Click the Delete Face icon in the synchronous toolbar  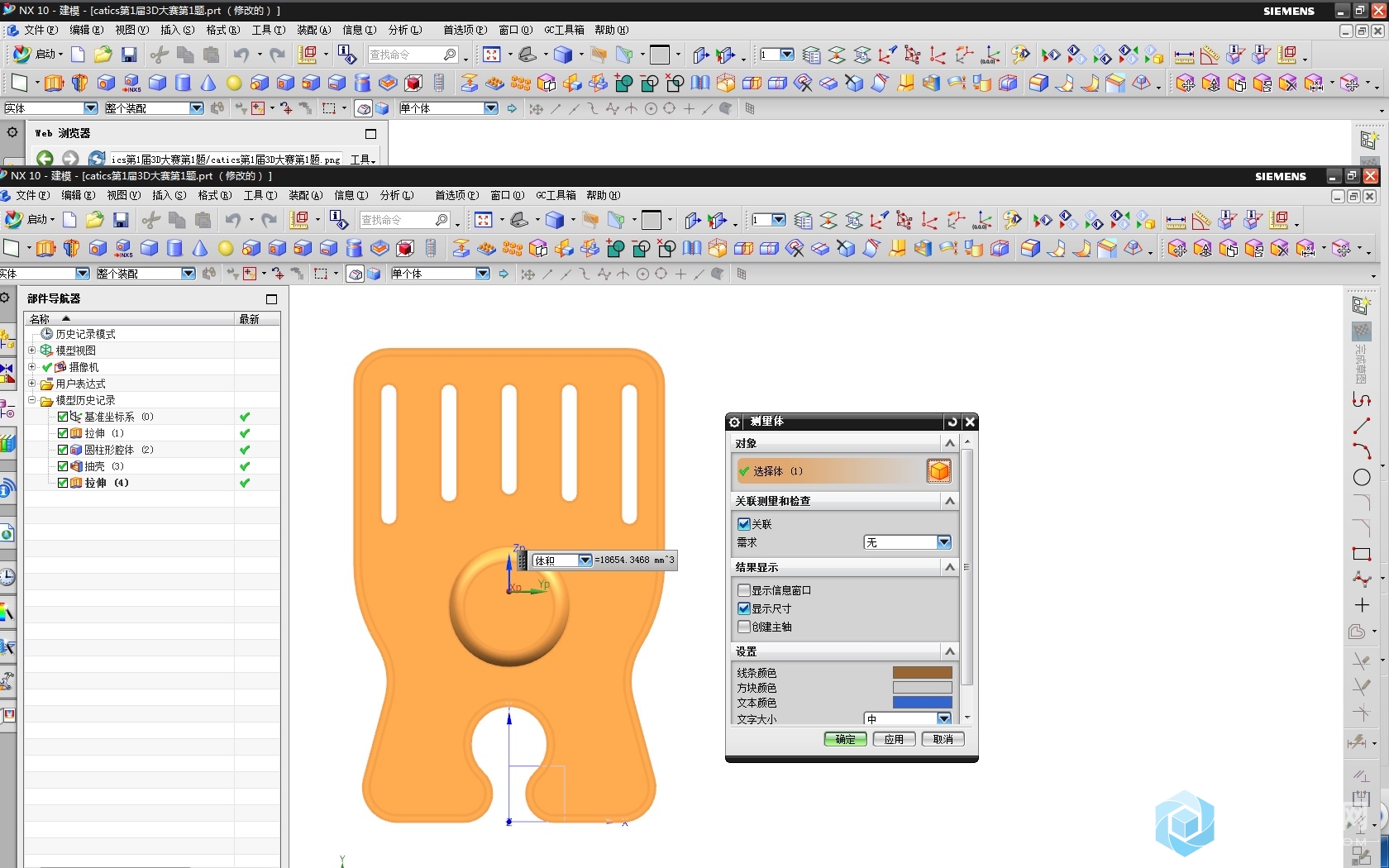click(x=1280, y=248)
